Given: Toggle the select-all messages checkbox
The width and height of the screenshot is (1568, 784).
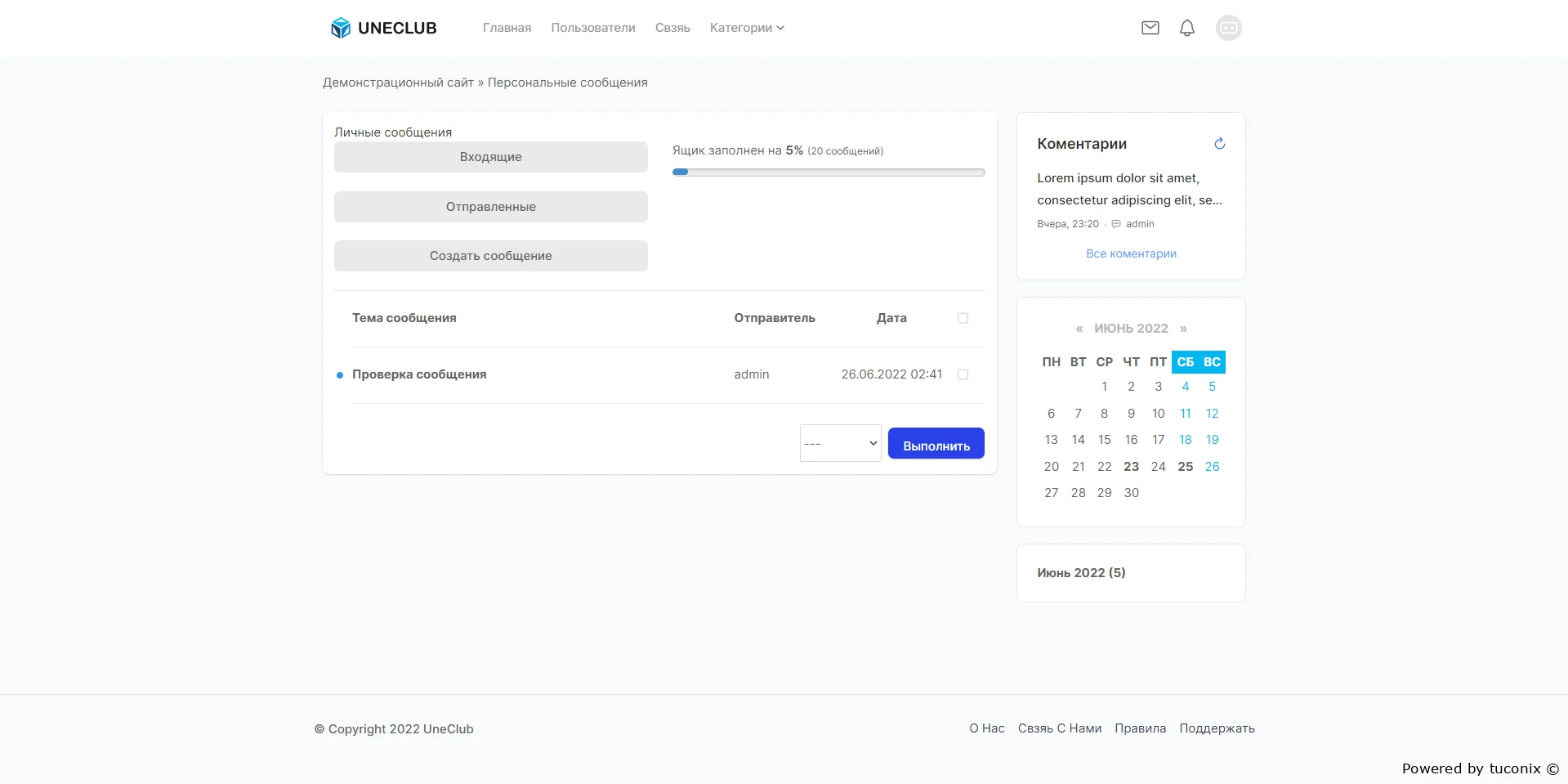Looking at the screenshot, I should [x=963, y=318].
